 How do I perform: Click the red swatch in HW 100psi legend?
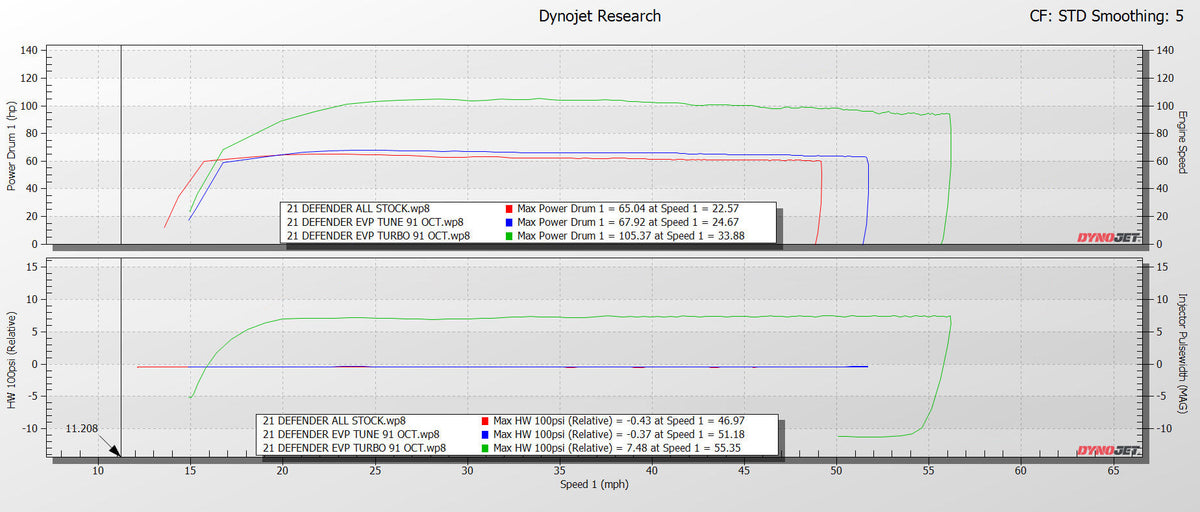[x=486, y=421]
